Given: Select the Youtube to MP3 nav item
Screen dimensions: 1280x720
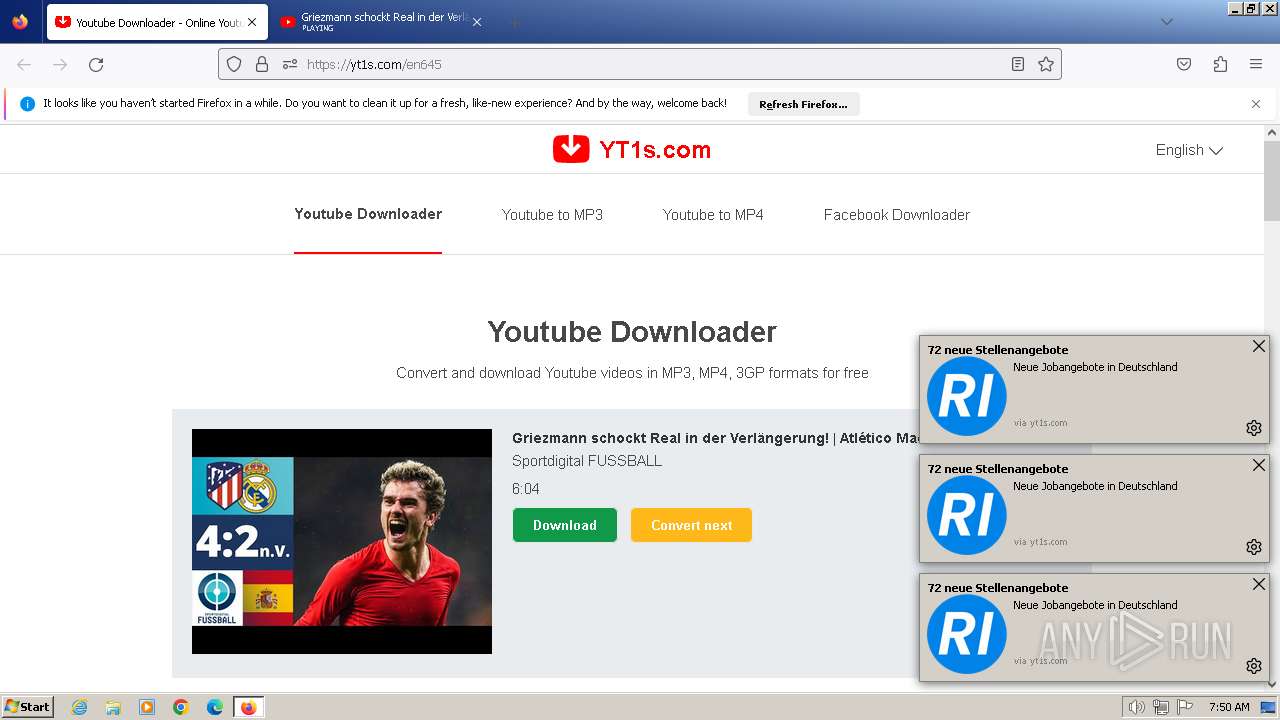Looking at the screenshot, I should pos(552,215).
